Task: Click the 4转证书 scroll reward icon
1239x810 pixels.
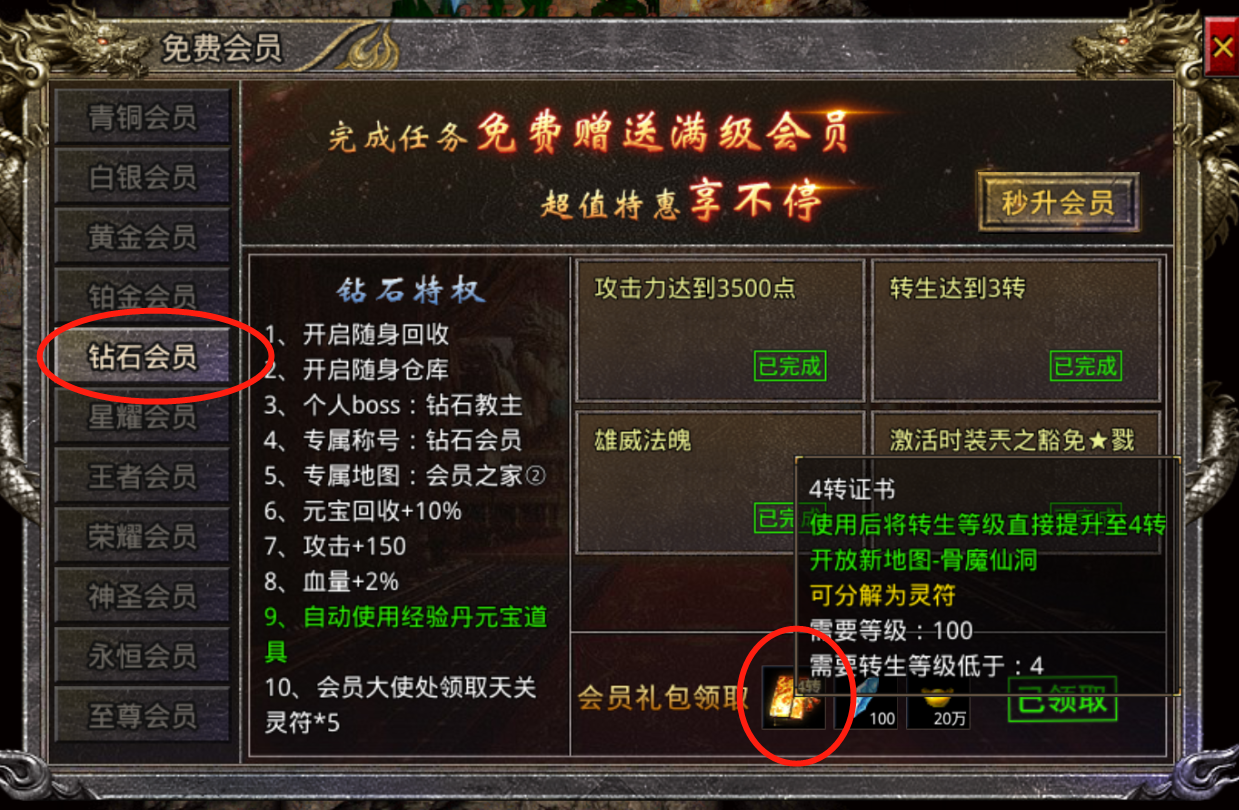Action: point(794,697)
